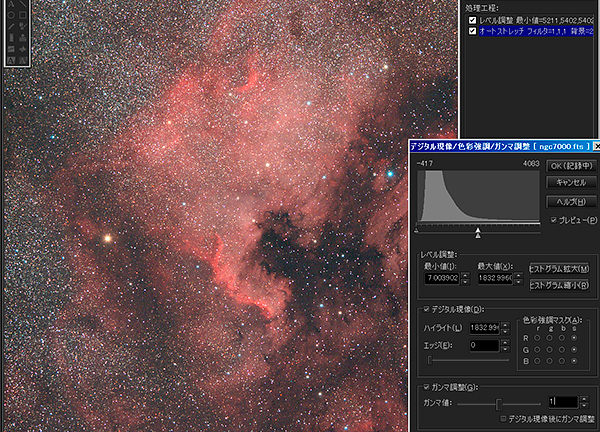Decrease ハイライト value with down arrow

pos(505,331)
